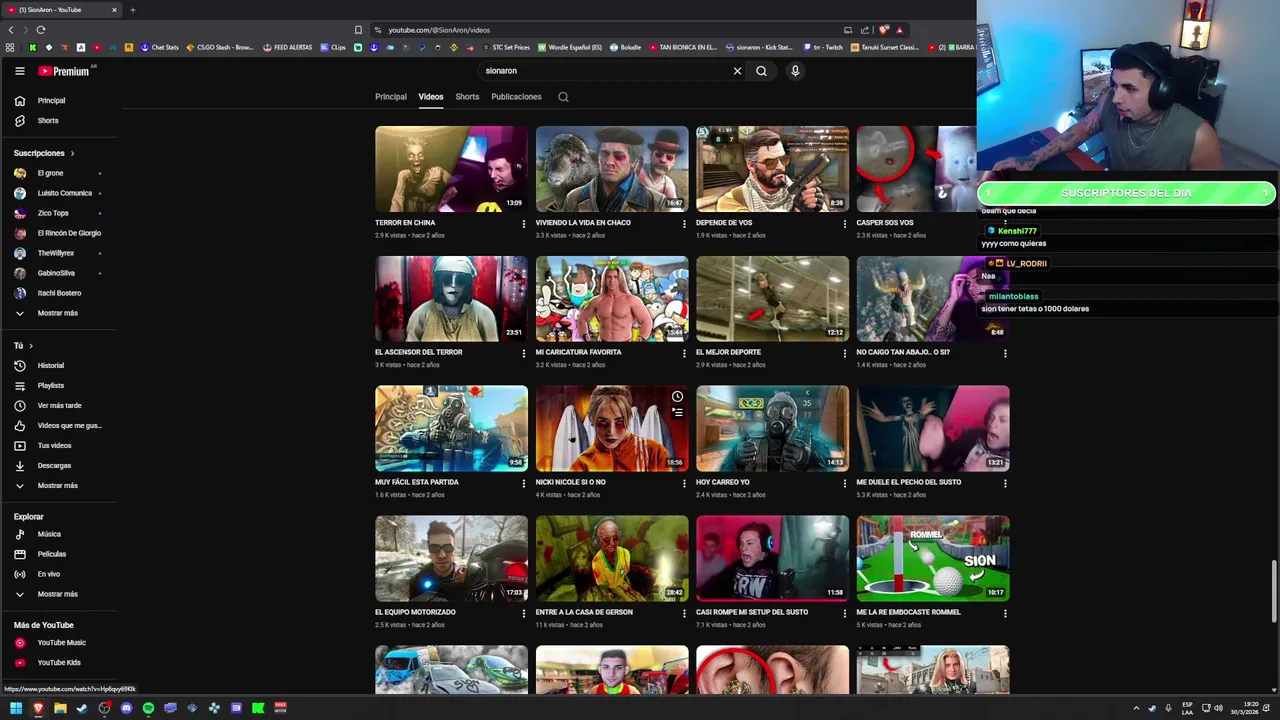Search within channel using magnifier next to Publicaciones
Viewport: 1280px width, 720px height.
563,97
